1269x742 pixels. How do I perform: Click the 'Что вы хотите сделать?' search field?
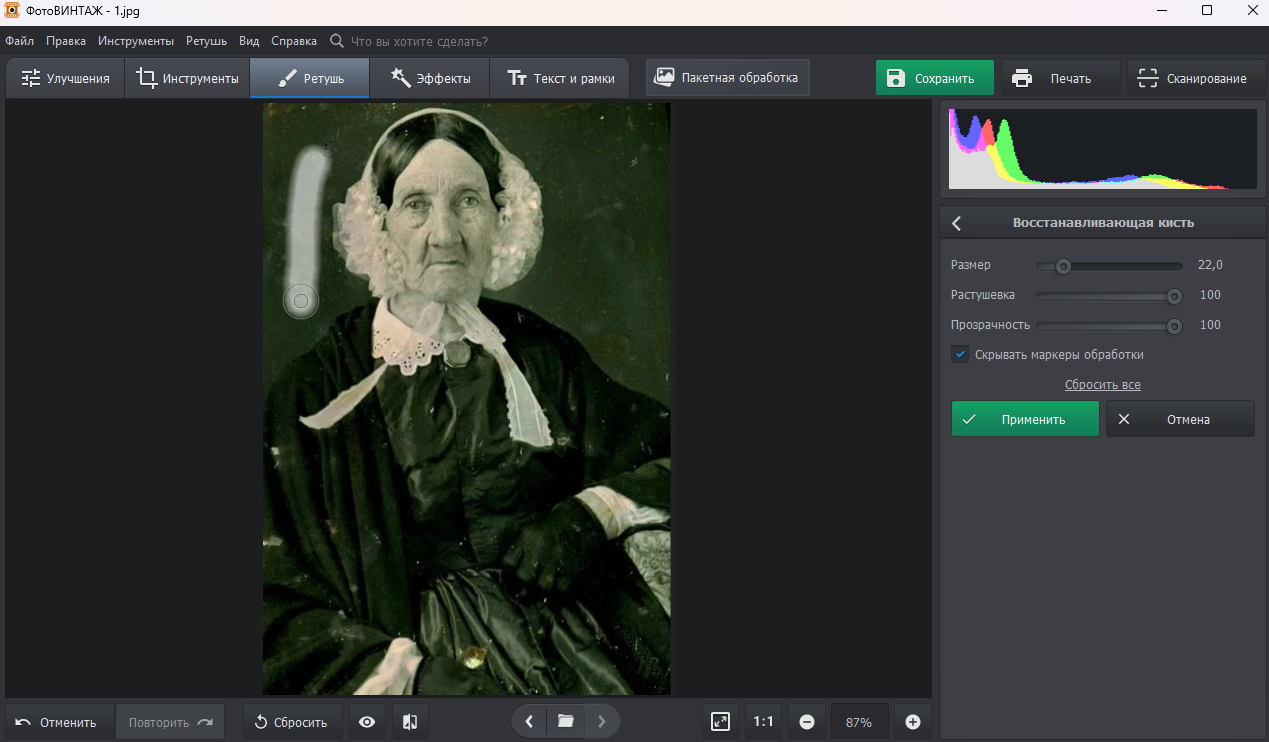pos(419,41)
